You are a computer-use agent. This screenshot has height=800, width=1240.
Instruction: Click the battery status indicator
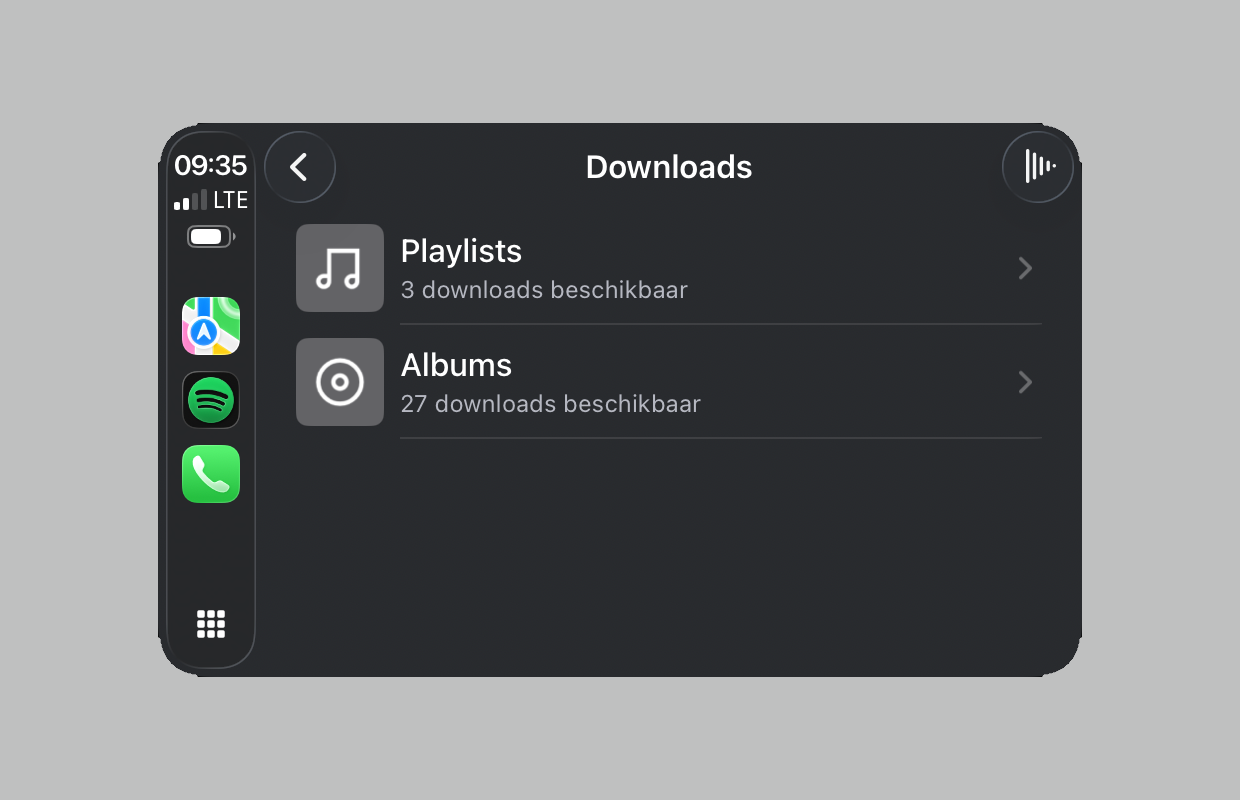pyautogui.click(x=211, y=237)
